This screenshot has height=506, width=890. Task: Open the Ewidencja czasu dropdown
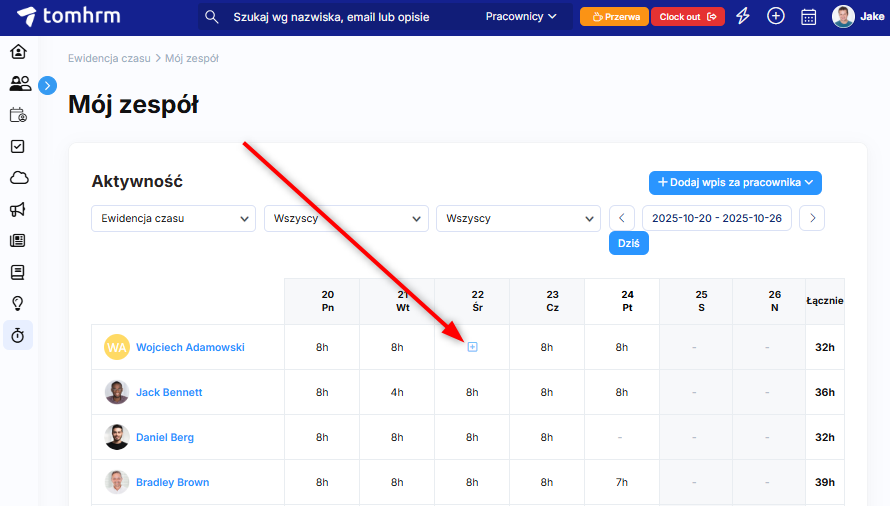pyautogui.click(x=174, y=218)
